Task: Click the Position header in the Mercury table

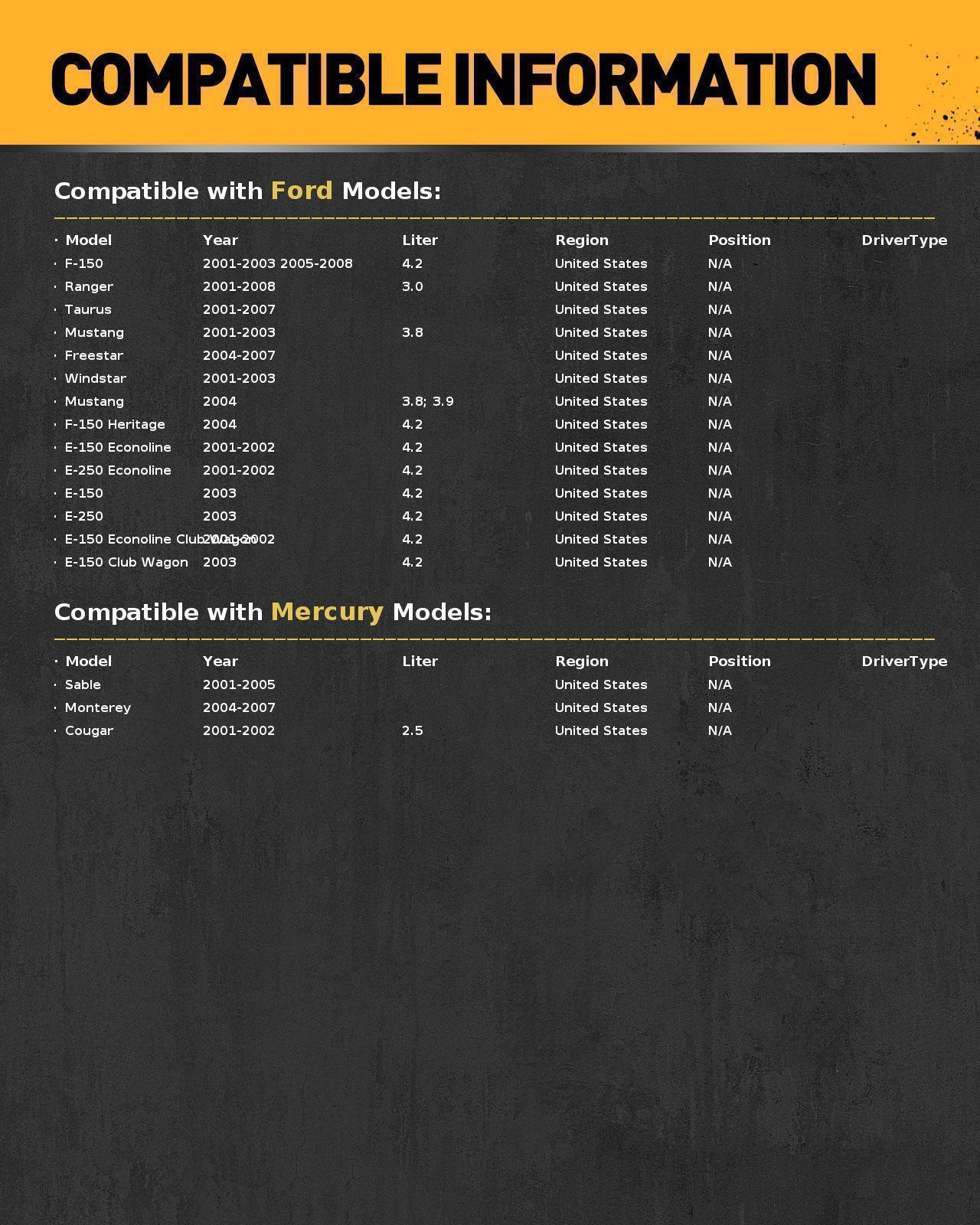Action: pos(740,661)
